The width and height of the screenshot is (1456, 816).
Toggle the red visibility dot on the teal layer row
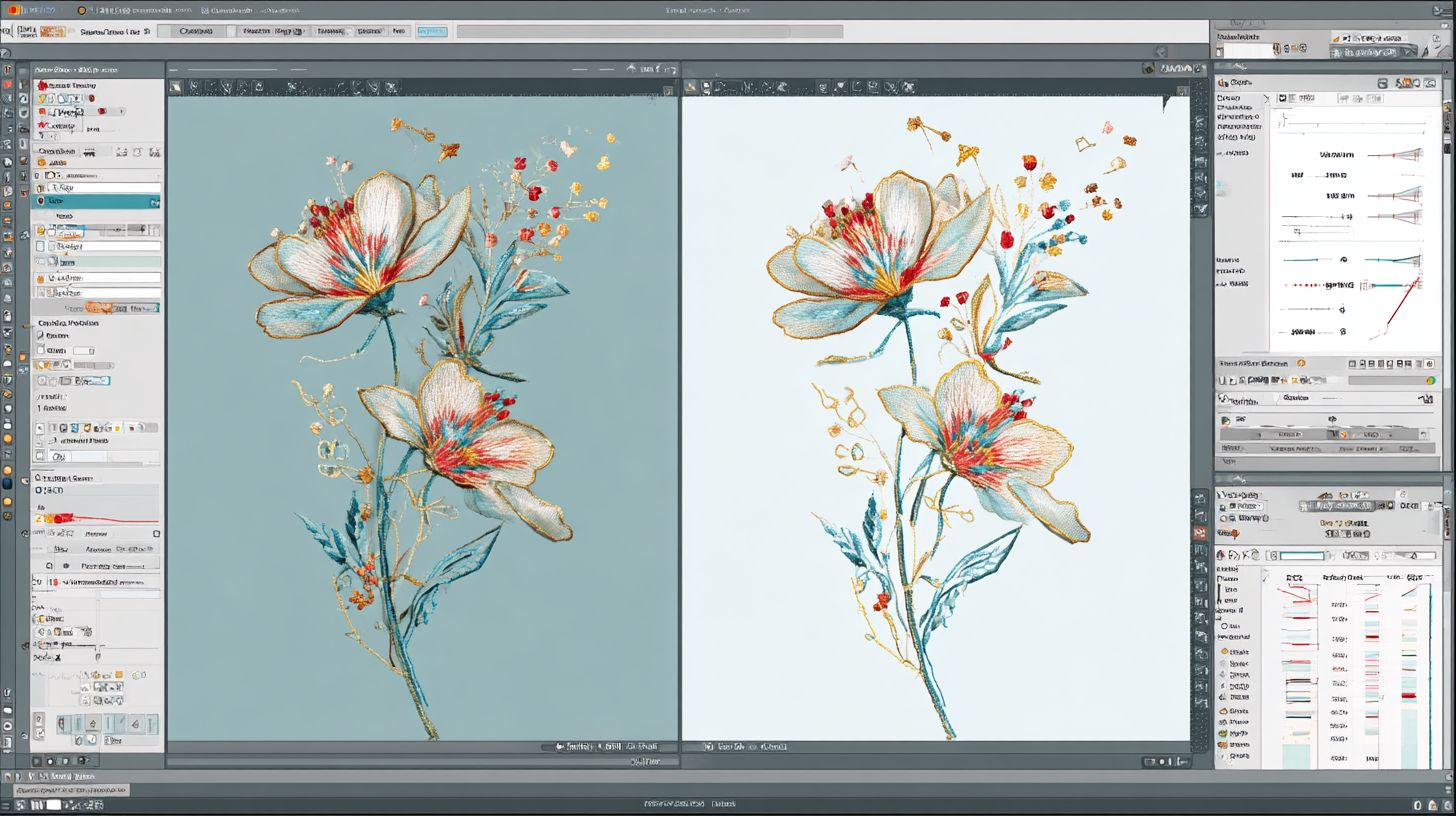click(41, 202)
